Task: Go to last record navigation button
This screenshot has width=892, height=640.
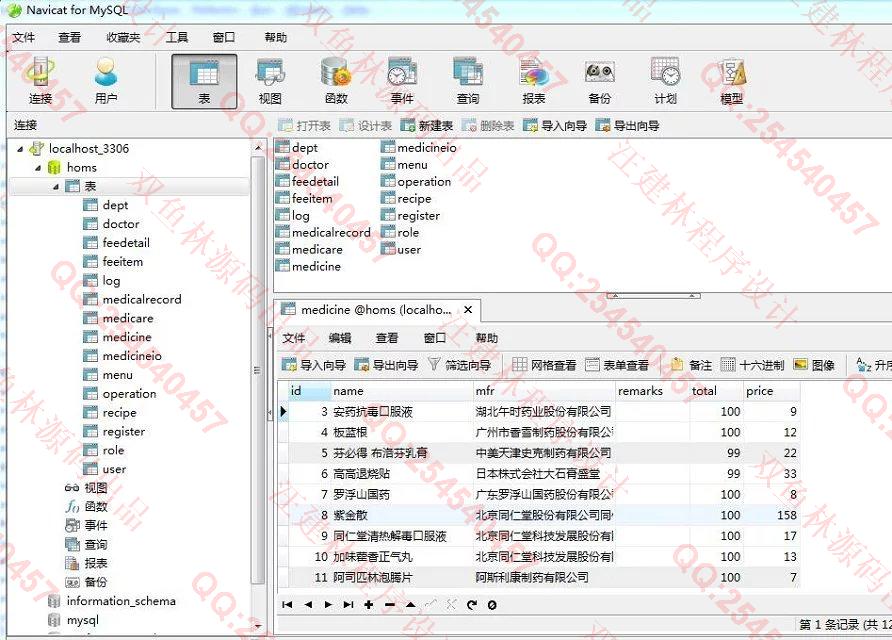Action: pyautogui.click(x=348, y=605)
